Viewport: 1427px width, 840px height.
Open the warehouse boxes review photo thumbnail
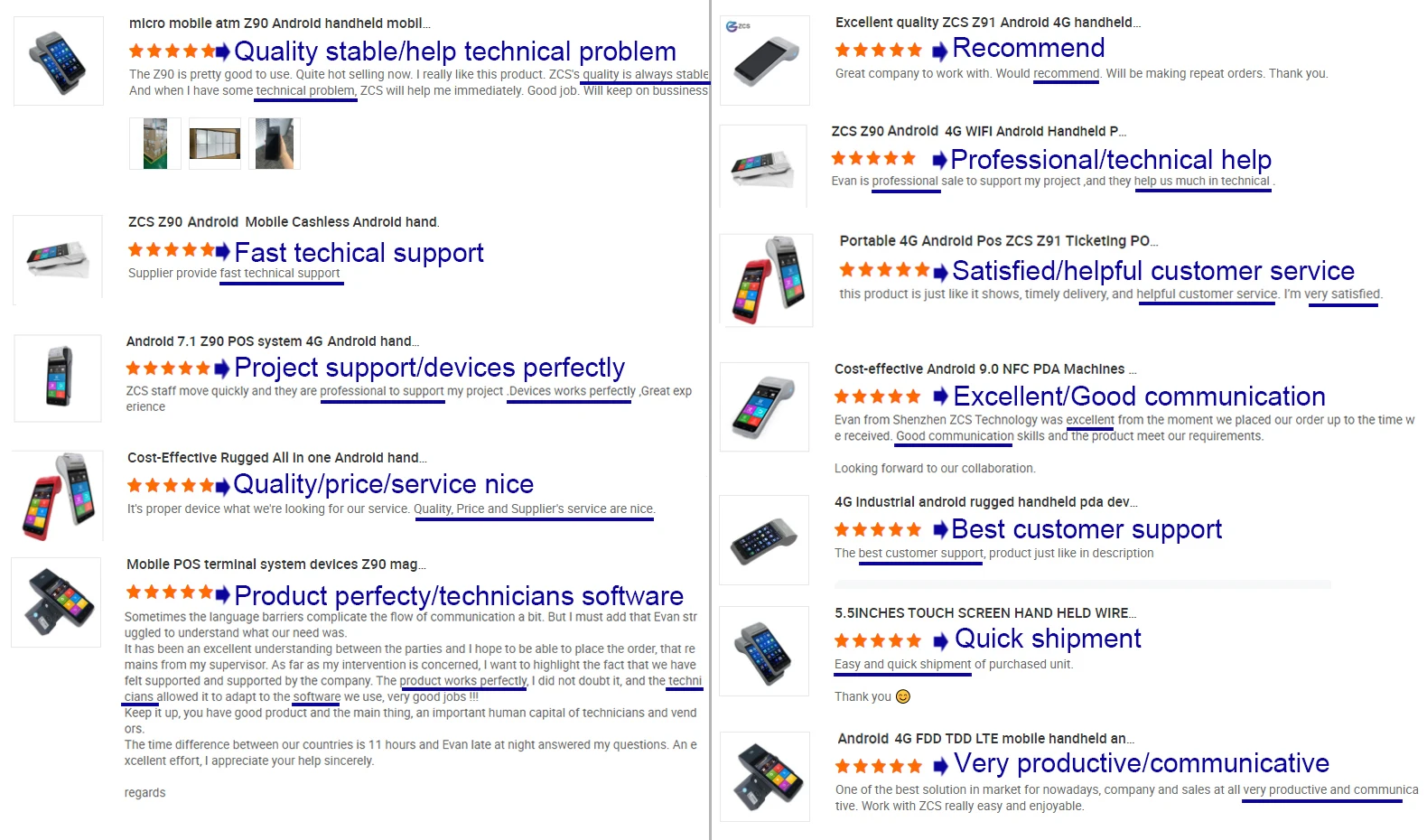[155, 144]
